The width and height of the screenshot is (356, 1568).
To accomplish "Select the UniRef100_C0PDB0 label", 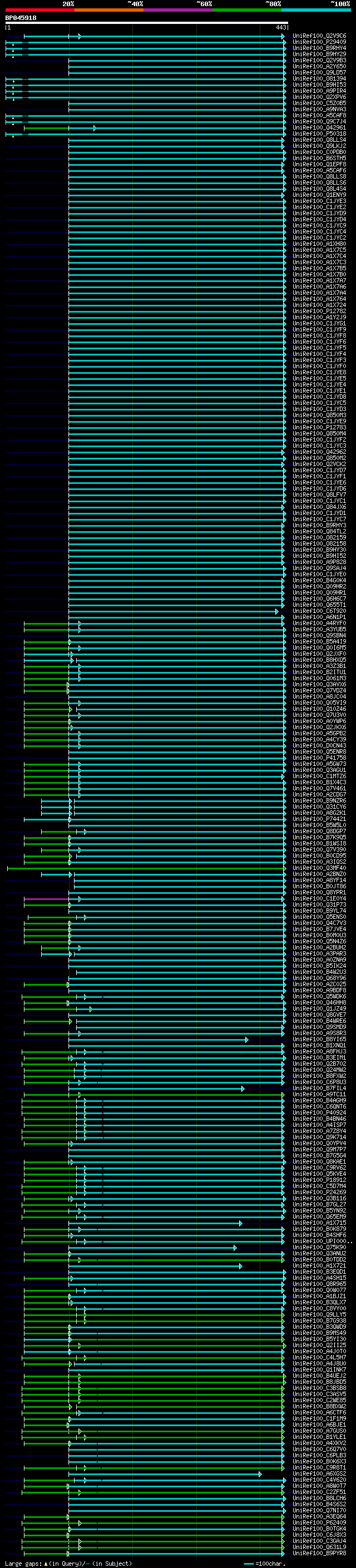I will [x=319, y=152].
